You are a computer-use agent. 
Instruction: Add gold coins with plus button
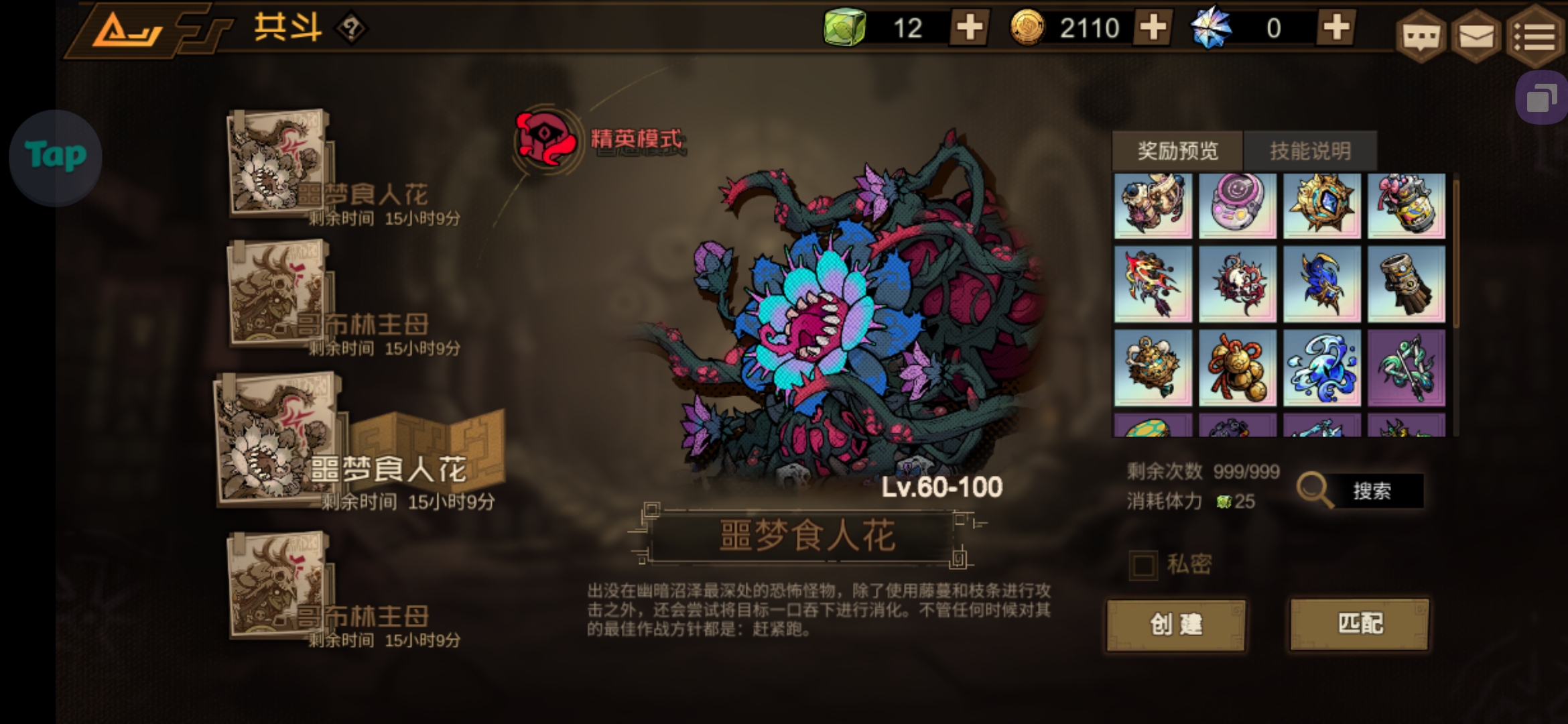[1153, 28]
